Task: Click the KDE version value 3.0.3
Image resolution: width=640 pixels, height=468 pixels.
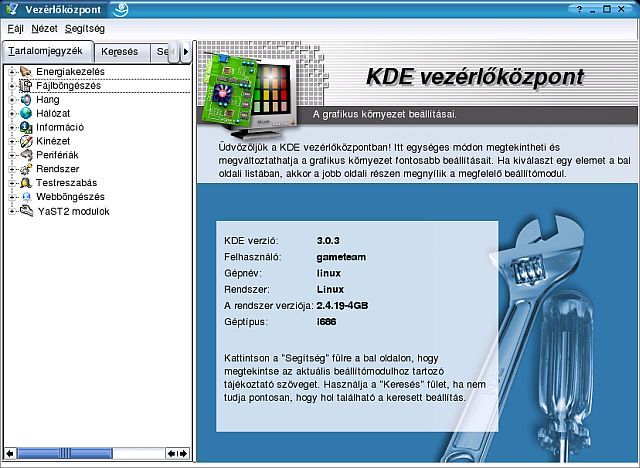Action: 328,241
